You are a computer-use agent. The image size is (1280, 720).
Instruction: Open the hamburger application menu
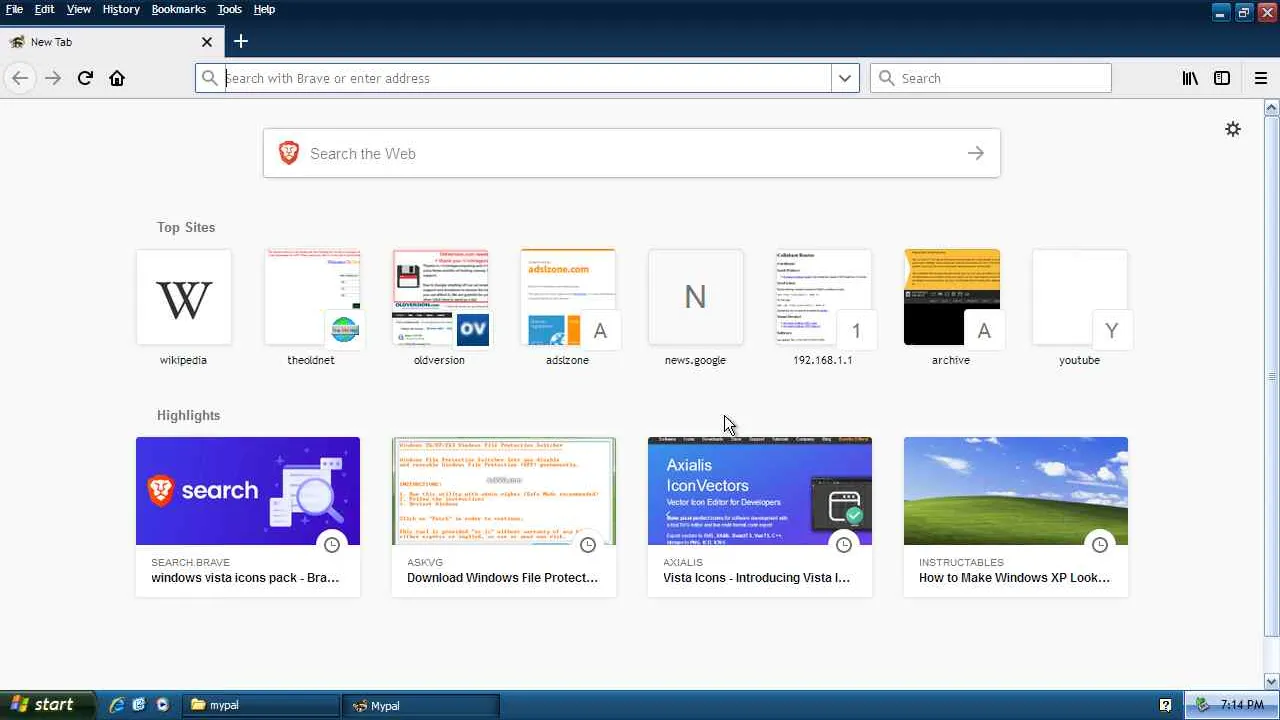[1261, 78]
